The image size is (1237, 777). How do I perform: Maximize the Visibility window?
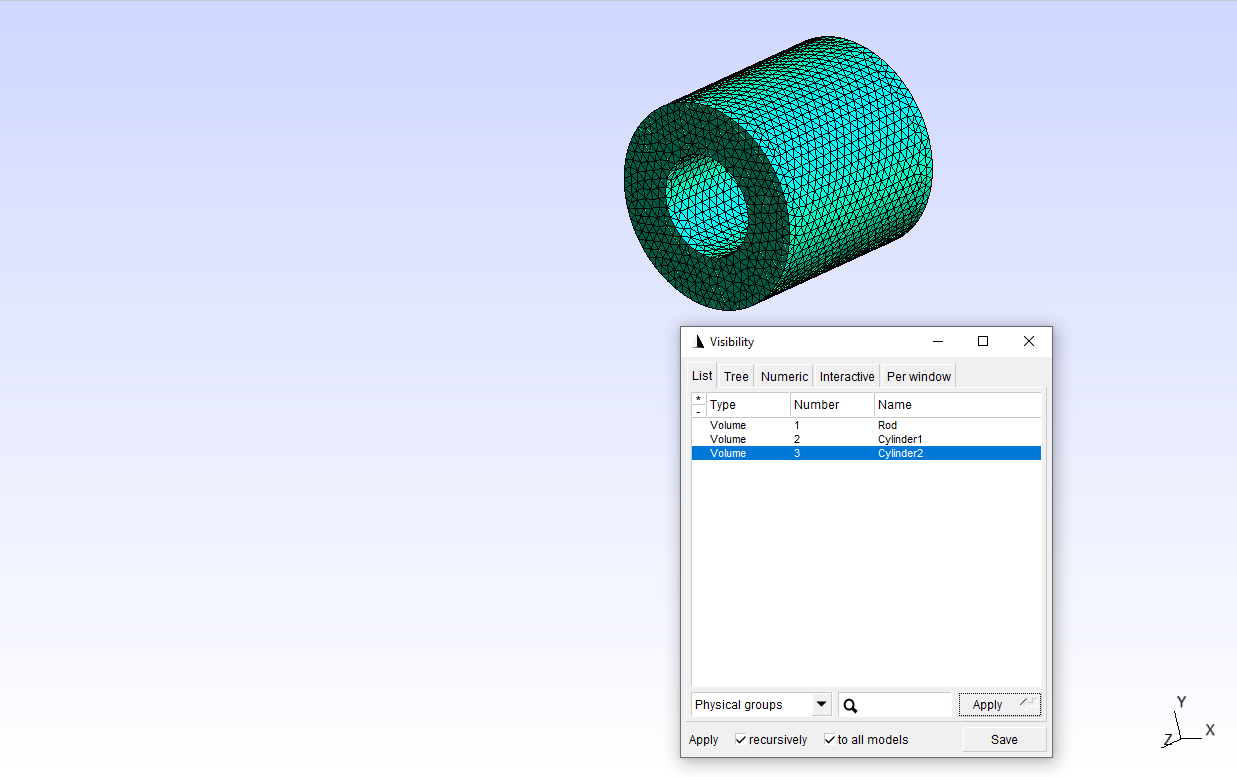[x=983, y=341]
